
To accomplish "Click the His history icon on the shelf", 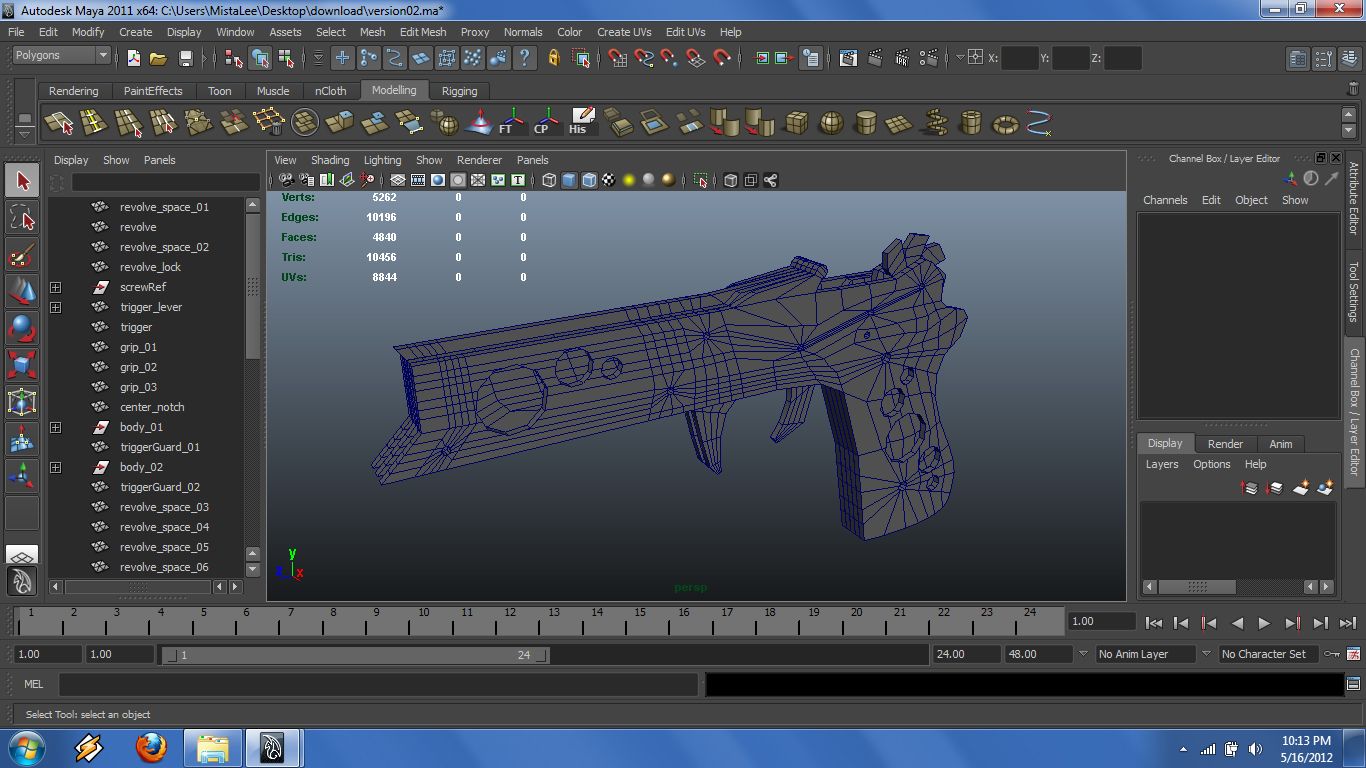I will click(x=582, y=121).
